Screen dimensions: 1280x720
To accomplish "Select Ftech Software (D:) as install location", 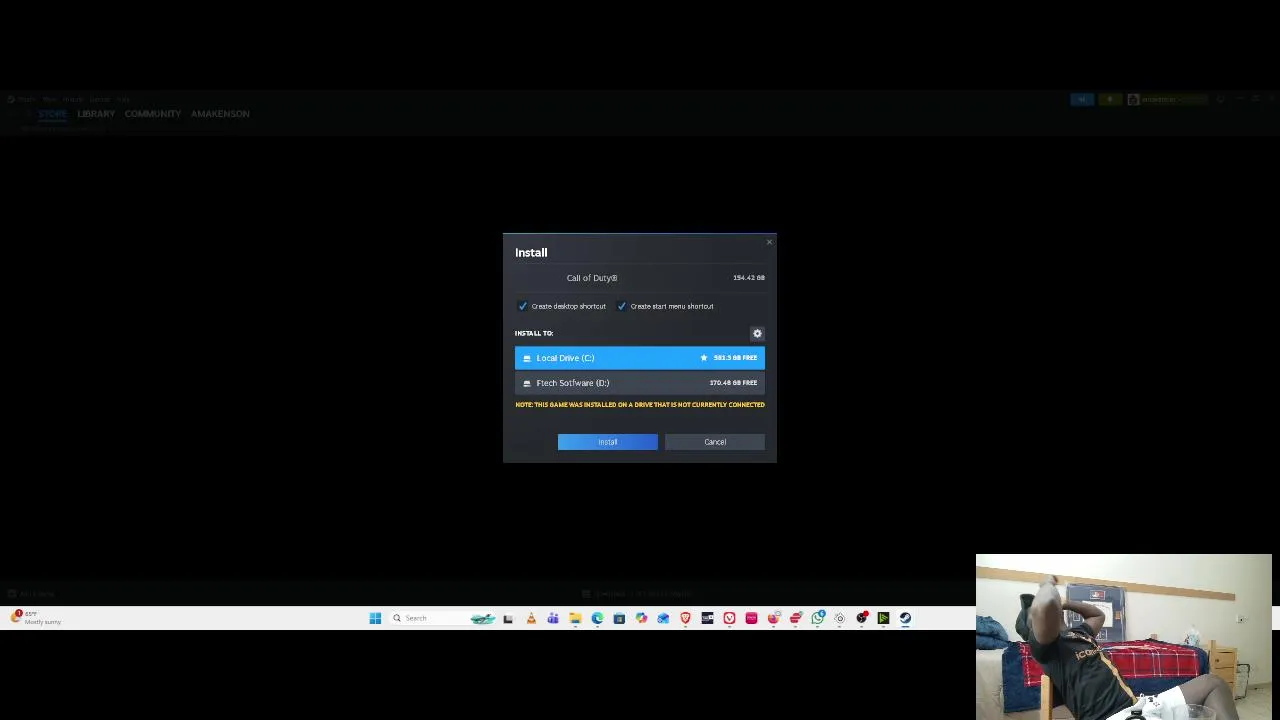I will [x=640, y=382].
